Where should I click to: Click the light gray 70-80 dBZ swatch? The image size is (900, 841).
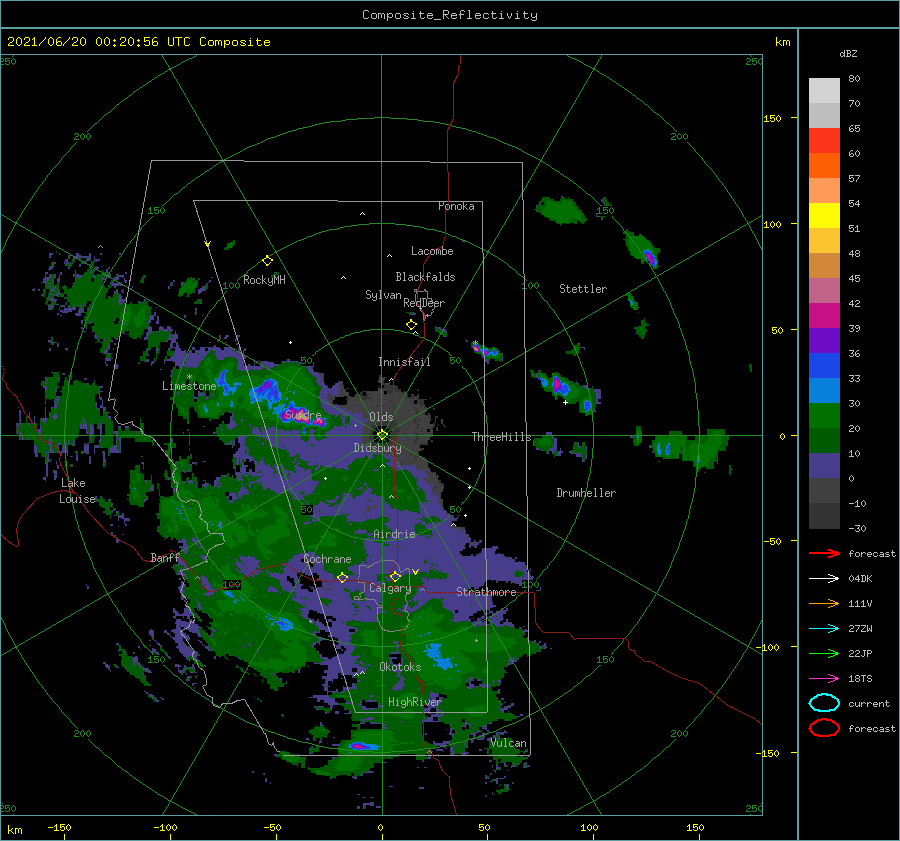824,91
